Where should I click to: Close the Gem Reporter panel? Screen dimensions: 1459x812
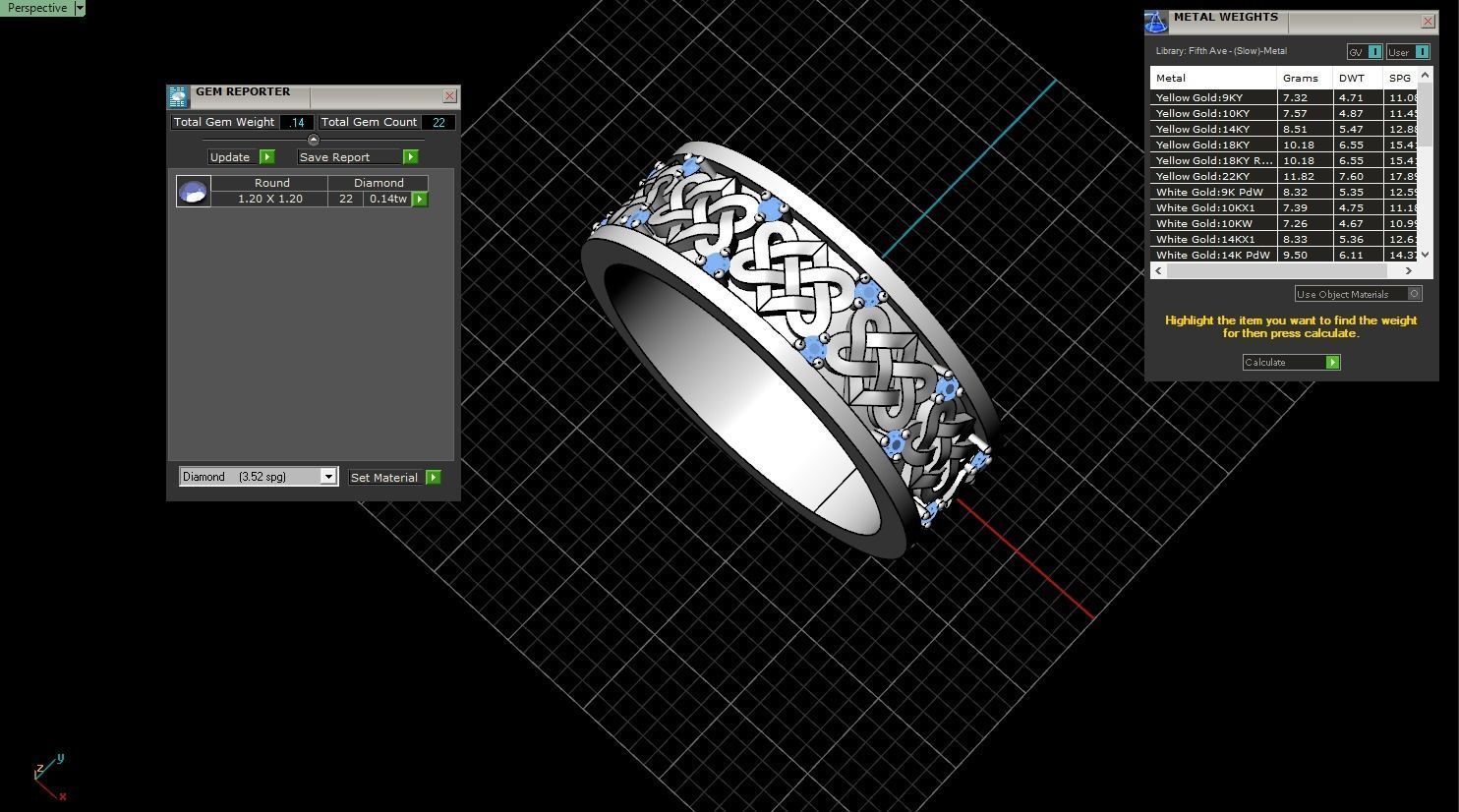point(449,95)
